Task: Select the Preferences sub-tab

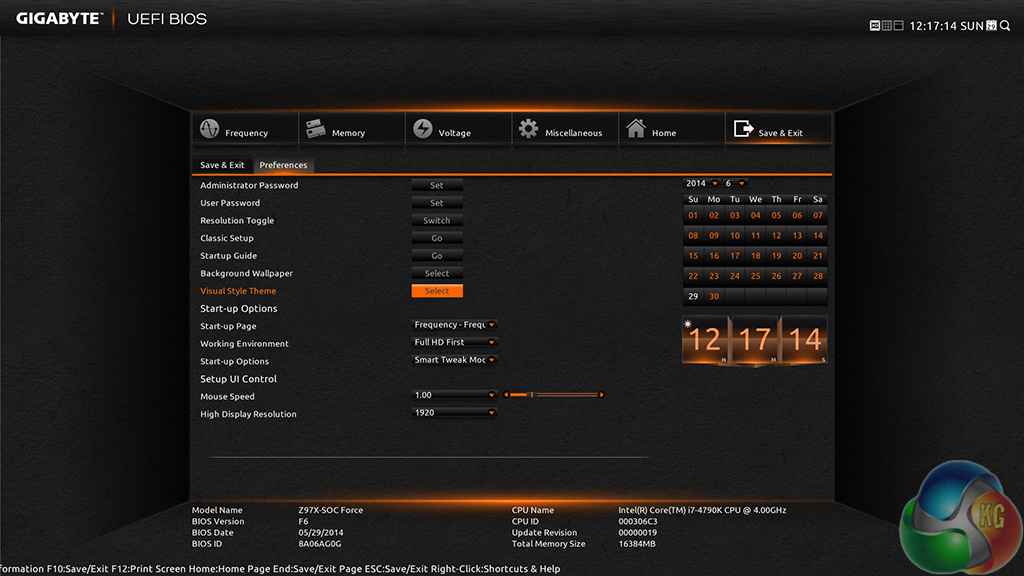Action: [x=283, y=165]
